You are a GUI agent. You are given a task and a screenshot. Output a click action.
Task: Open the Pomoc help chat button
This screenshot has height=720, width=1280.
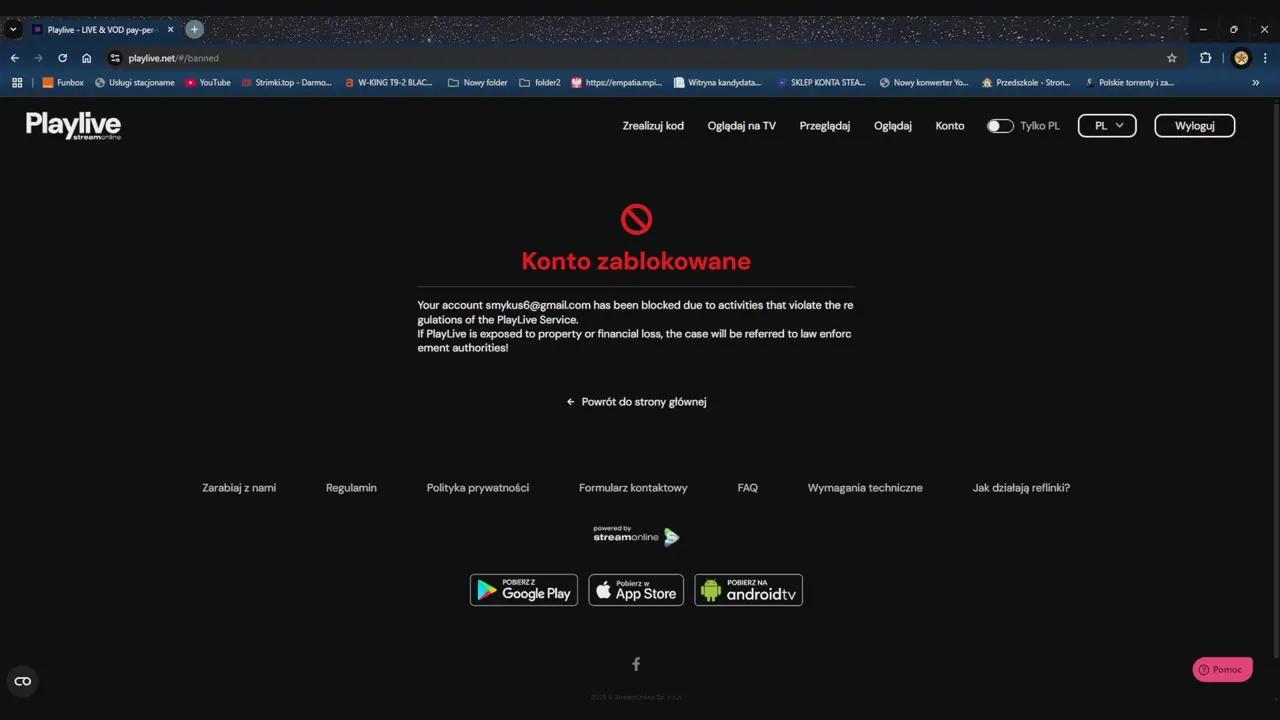1222,670
